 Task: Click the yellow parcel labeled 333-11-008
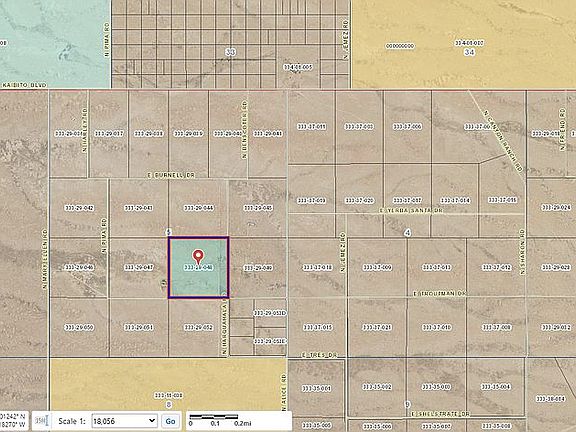point(169,385)
